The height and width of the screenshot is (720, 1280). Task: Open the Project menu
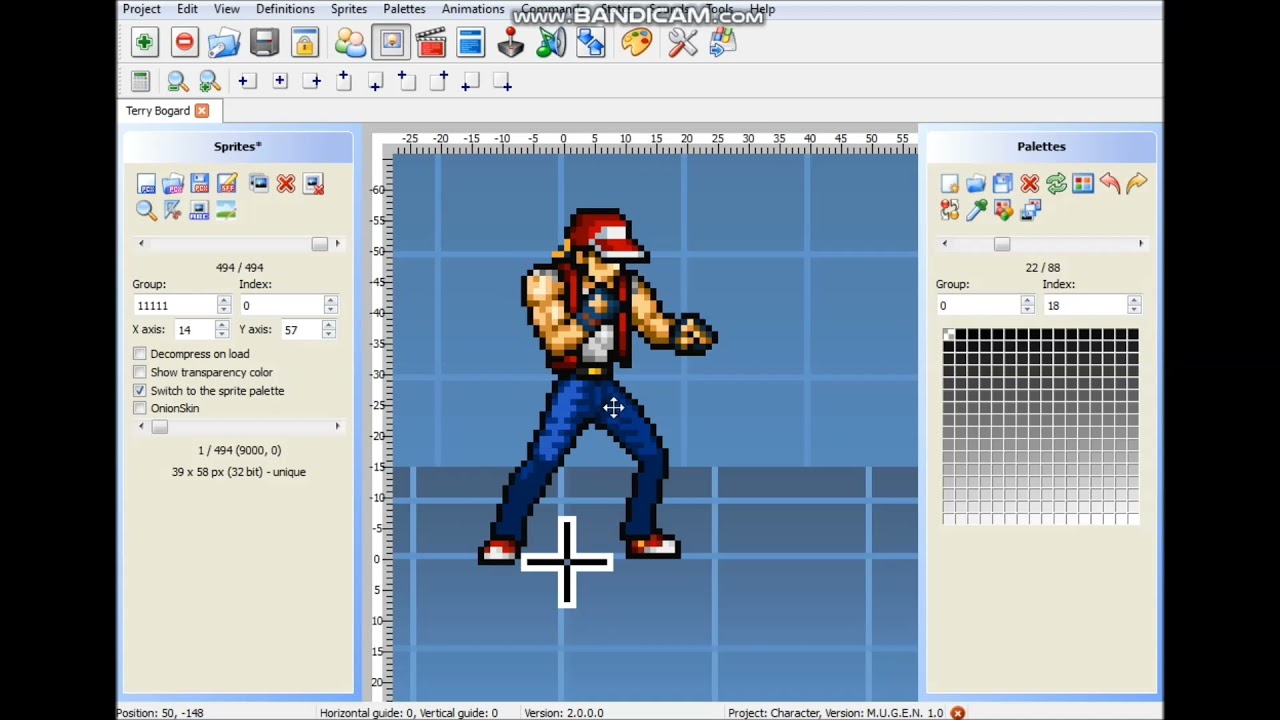(142, 9)
